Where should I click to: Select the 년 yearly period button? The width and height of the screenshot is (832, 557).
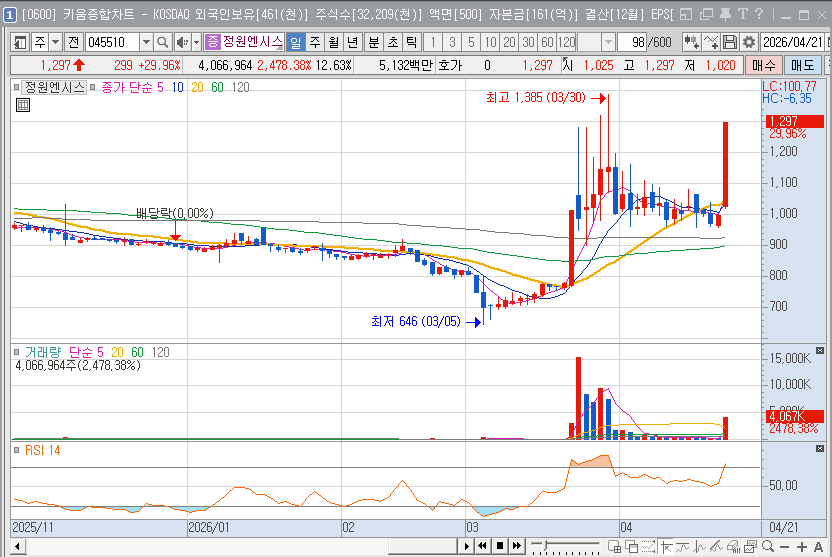[x=352, y=42]
